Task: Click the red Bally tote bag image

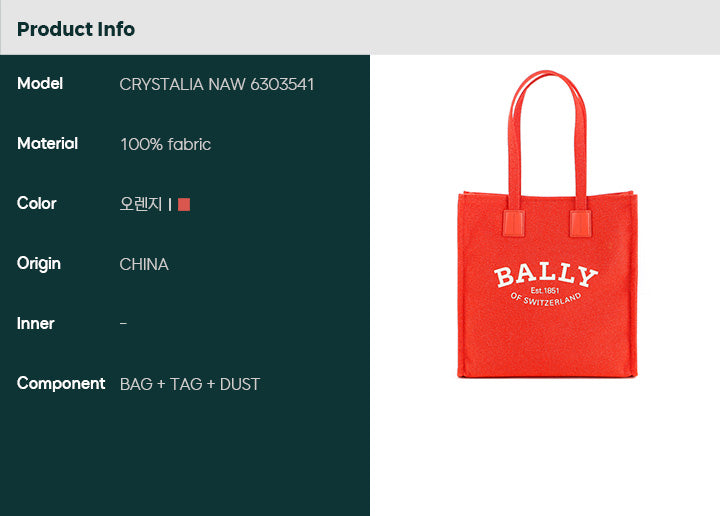Action: pos(547,224)
